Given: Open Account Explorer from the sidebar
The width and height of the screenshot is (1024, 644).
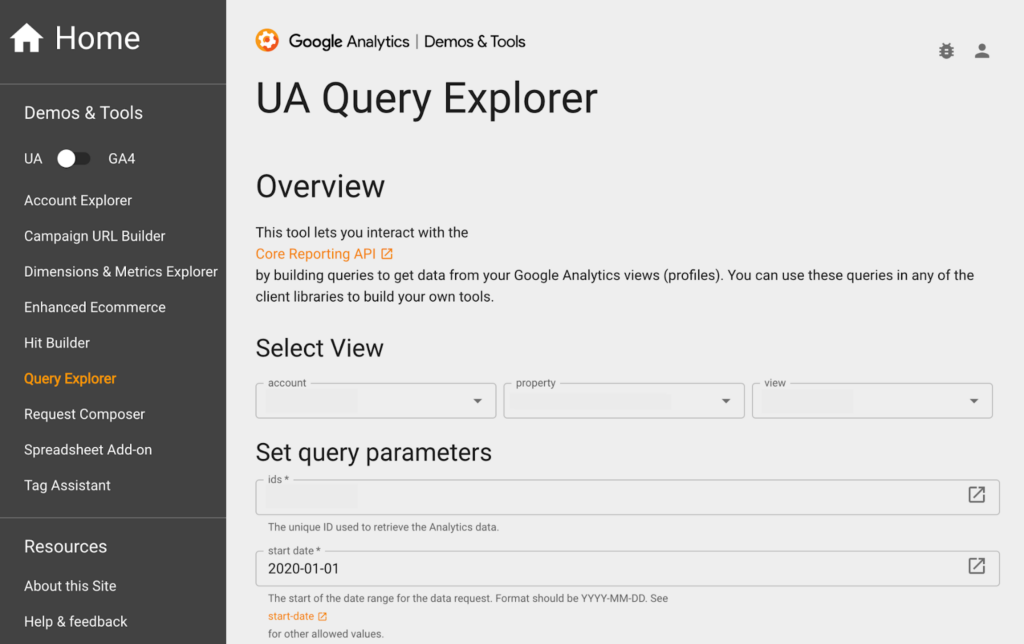Looking at the screenshot, I should (77, 200).
